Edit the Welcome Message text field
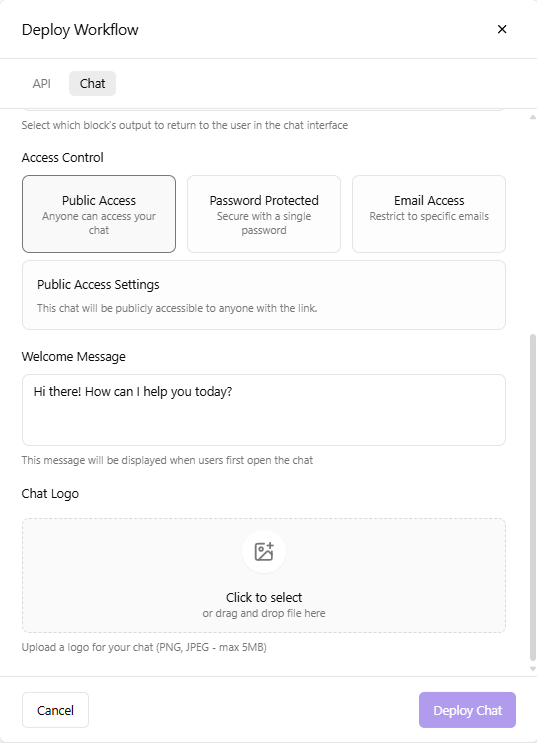Image resolution: width=537 pixels, height=743 pixels. [x=264, y=410]
